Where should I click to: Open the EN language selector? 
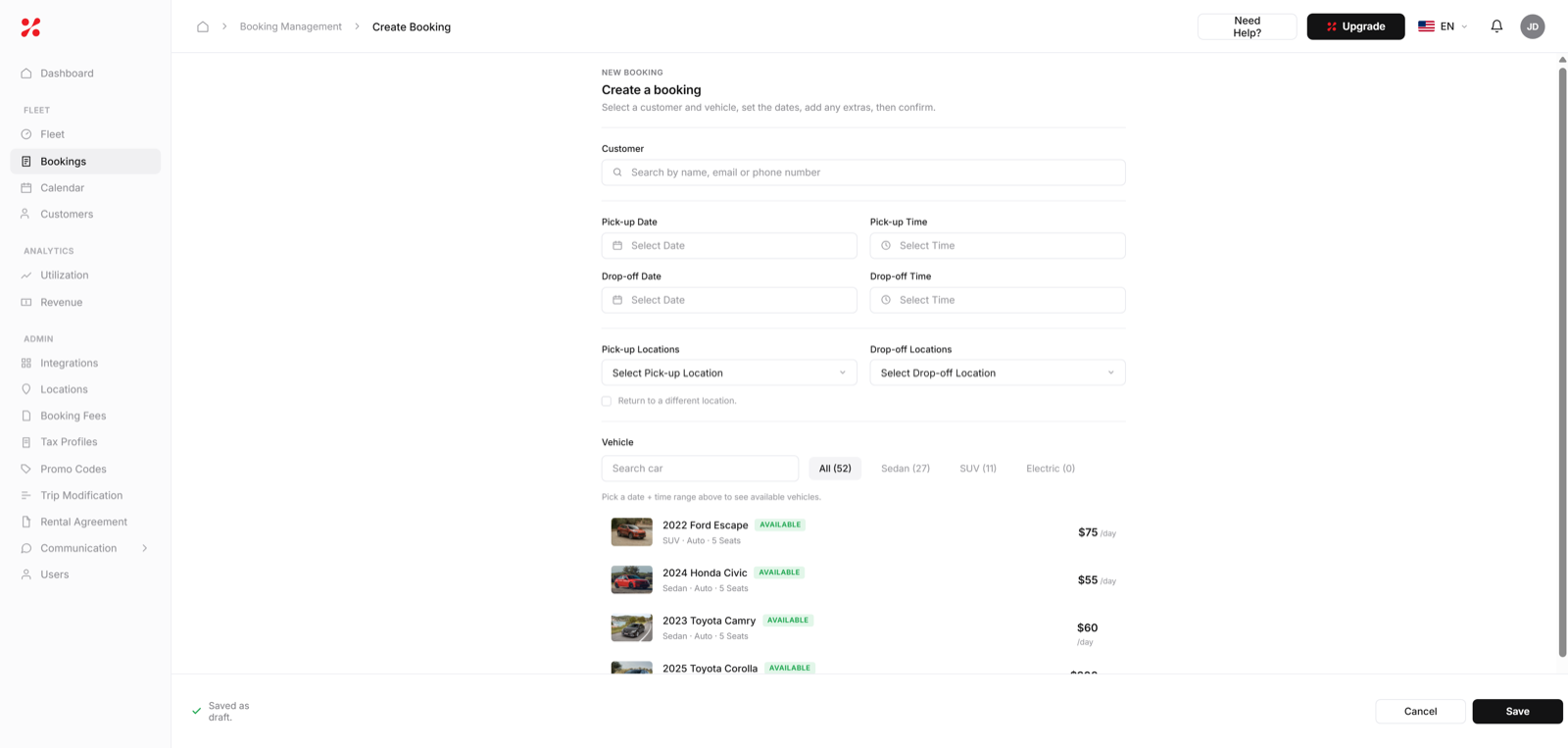pos(1443,26)
